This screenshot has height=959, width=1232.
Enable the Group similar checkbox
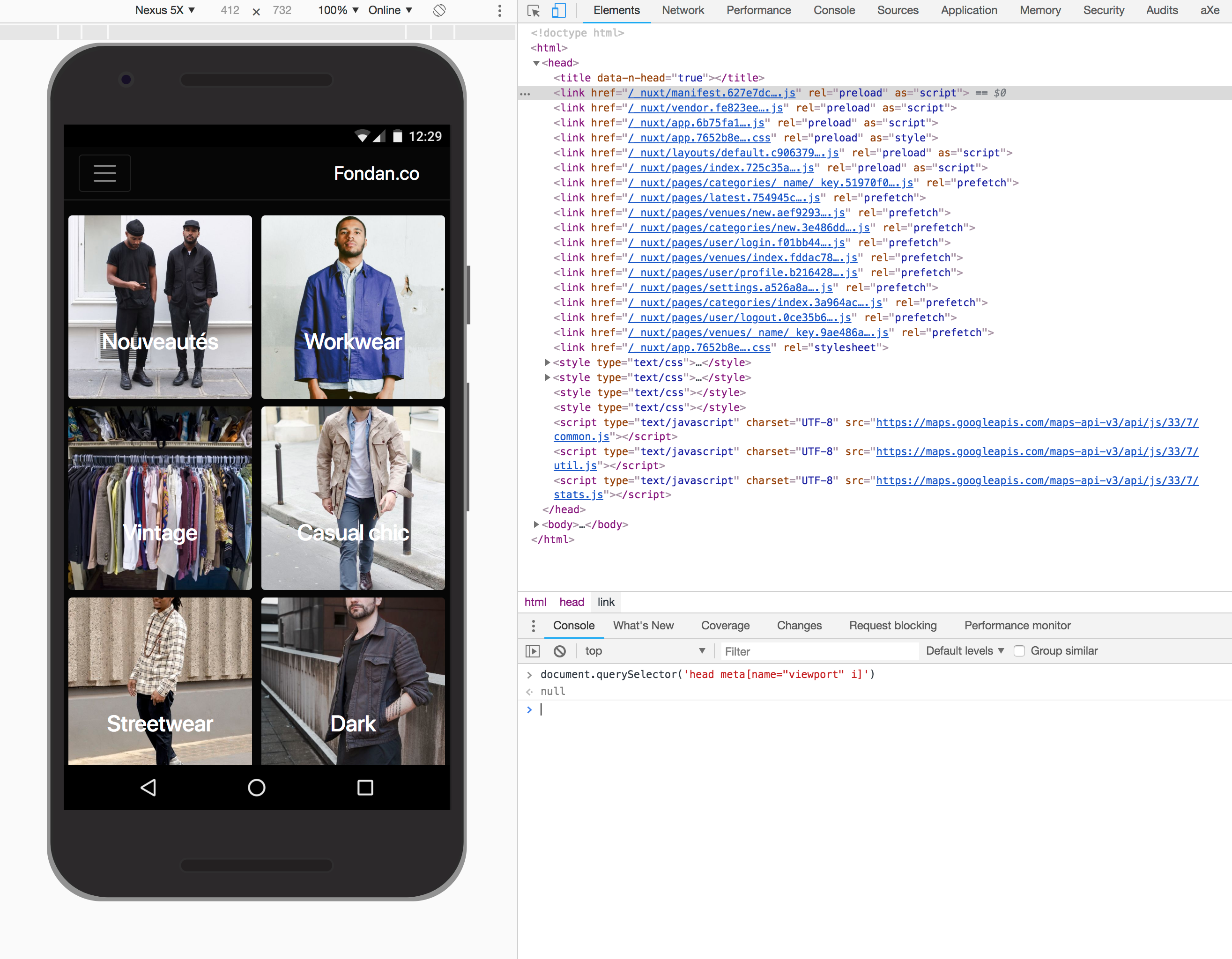coord(1019,651)
